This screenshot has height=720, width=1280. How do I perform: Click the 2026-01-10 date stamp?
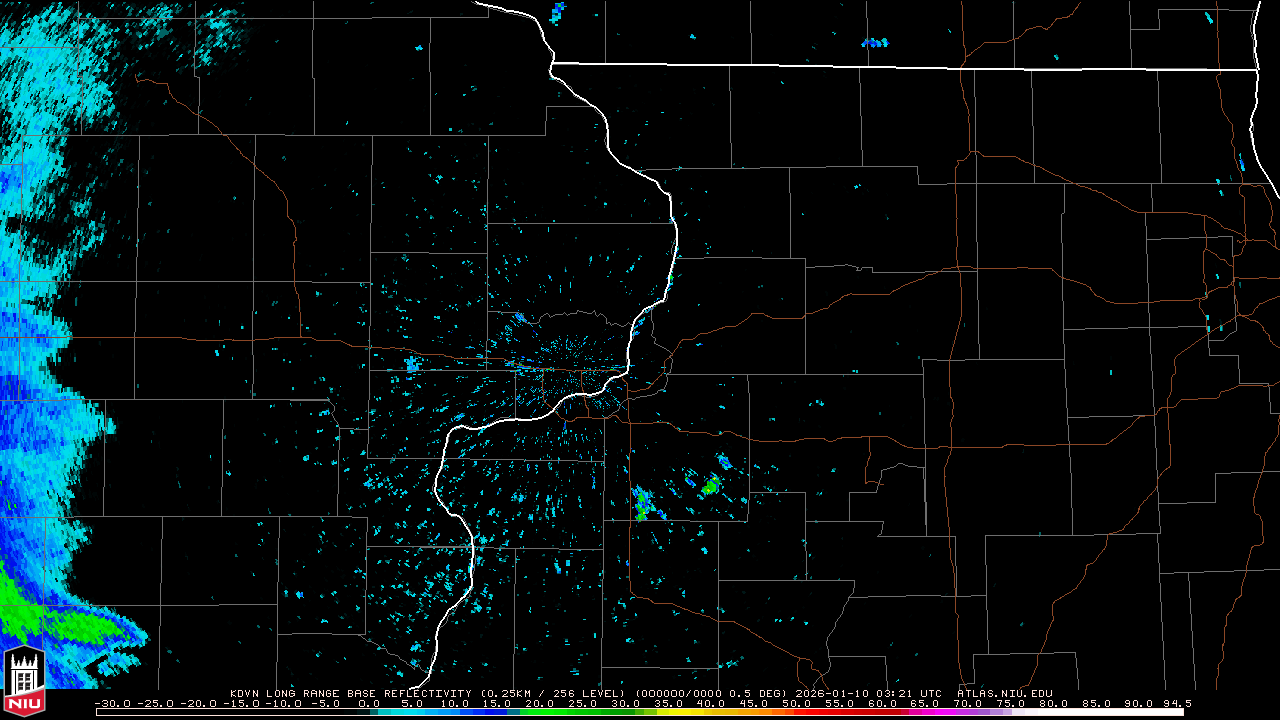[833, 693]
